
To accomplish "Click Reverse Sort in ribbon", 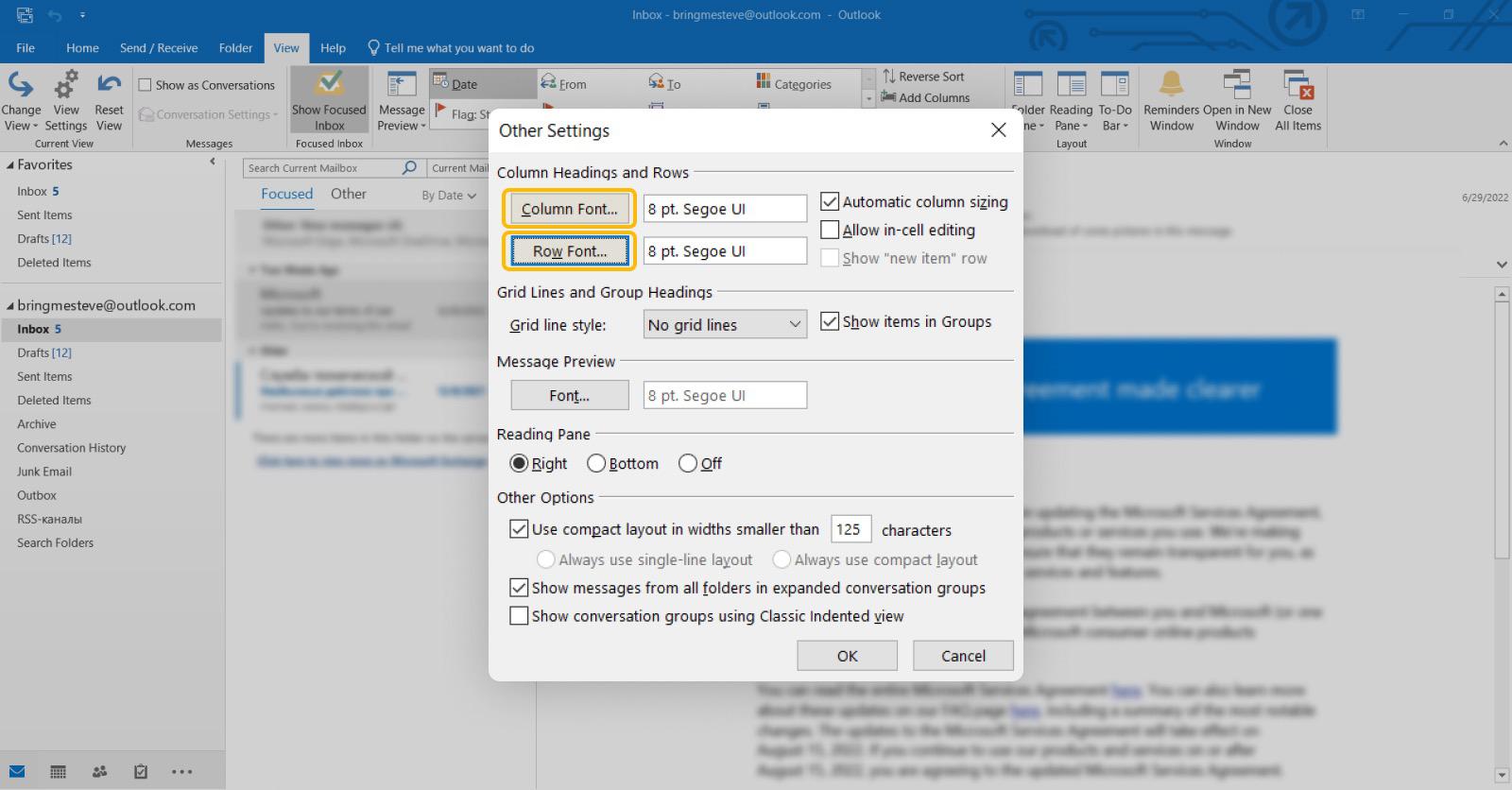I will point(922,77).
